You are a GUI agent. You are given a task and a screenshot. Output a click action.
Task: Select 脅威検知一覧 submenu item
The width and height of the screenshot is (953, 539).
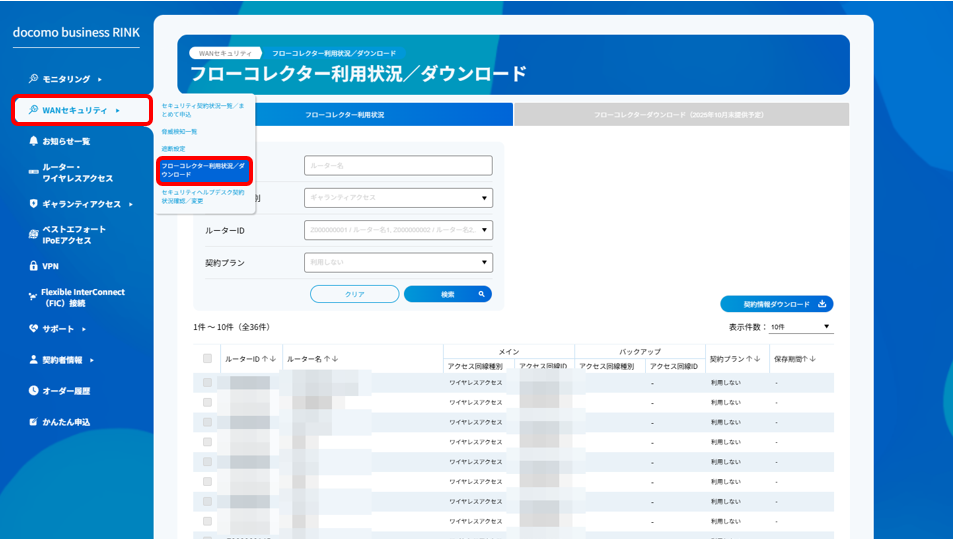click(x=179, y=131)
